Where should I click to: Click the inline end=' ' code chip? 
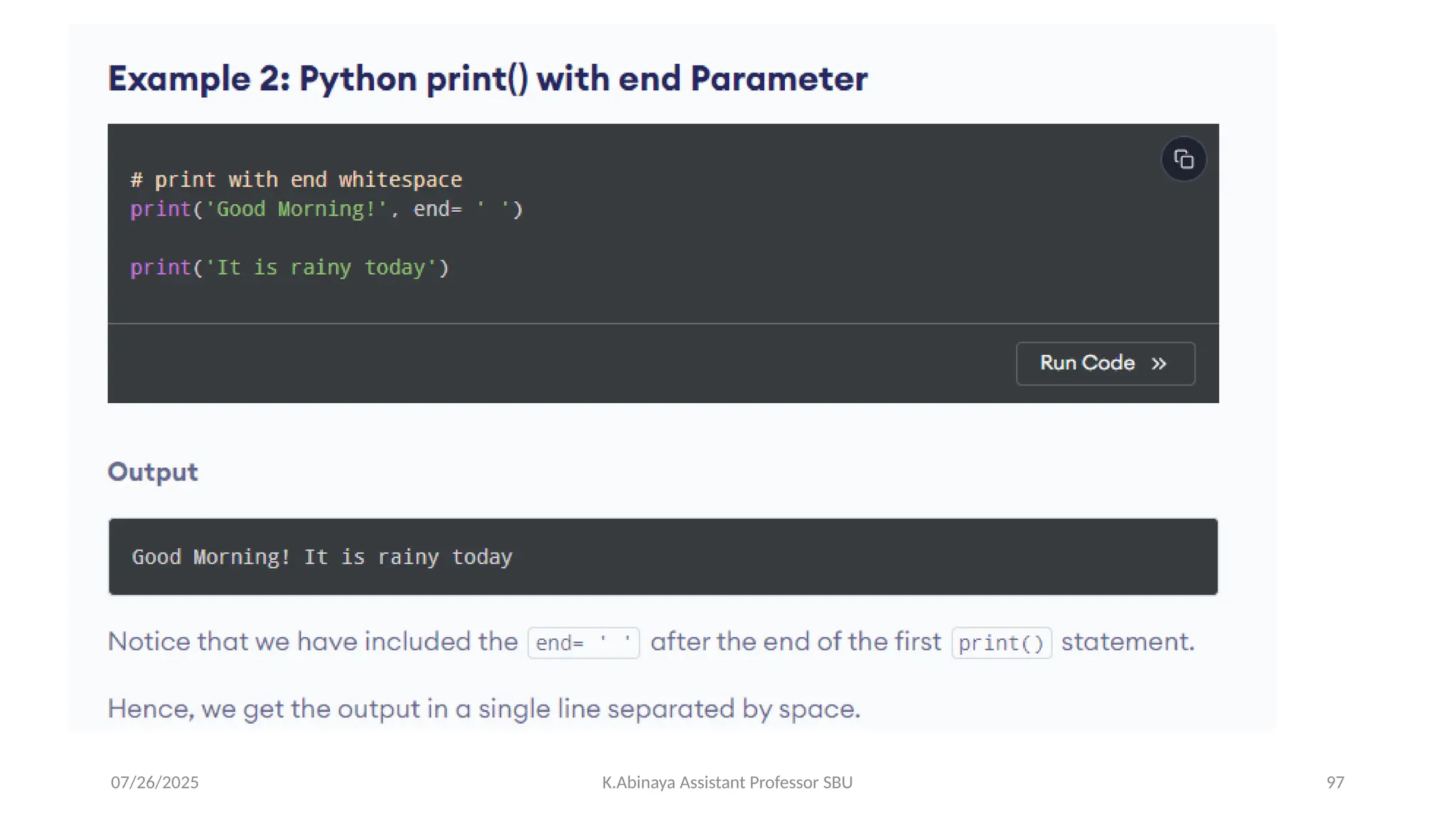pyautogui.click(x=583, y=643)
